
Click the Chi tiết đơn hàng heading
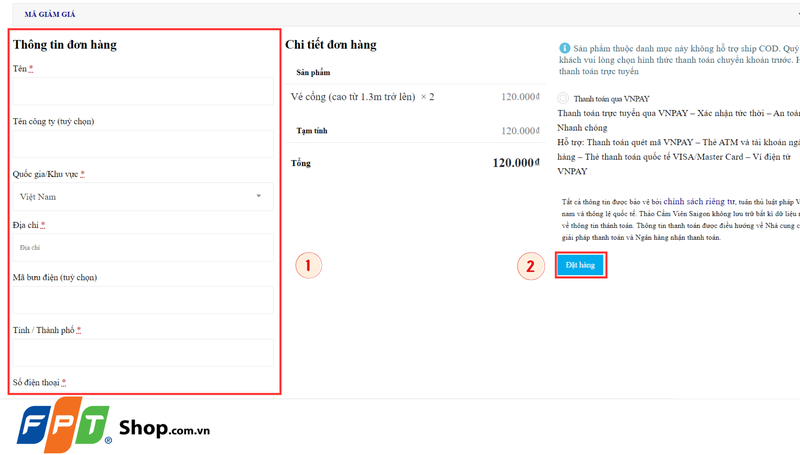pyautogui.click(x=331, y=45)
